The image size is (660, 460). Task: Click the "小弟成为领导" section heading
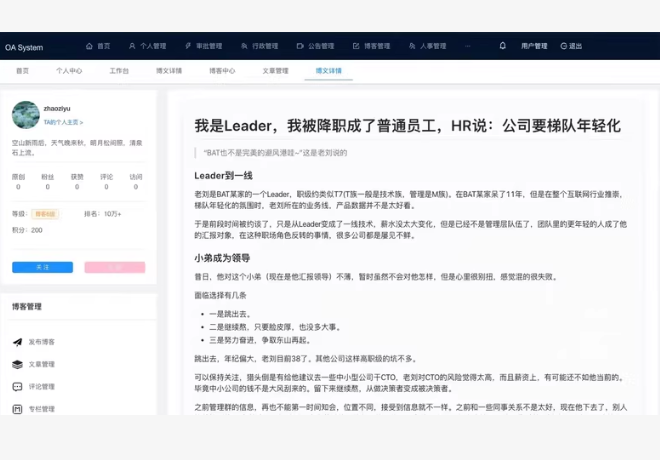tap(222, 258)
